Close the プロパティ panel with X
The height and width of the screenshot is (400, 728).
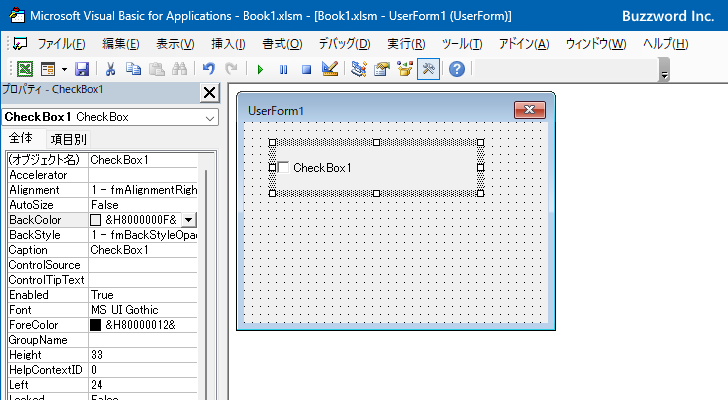click(x=209, y=92)
